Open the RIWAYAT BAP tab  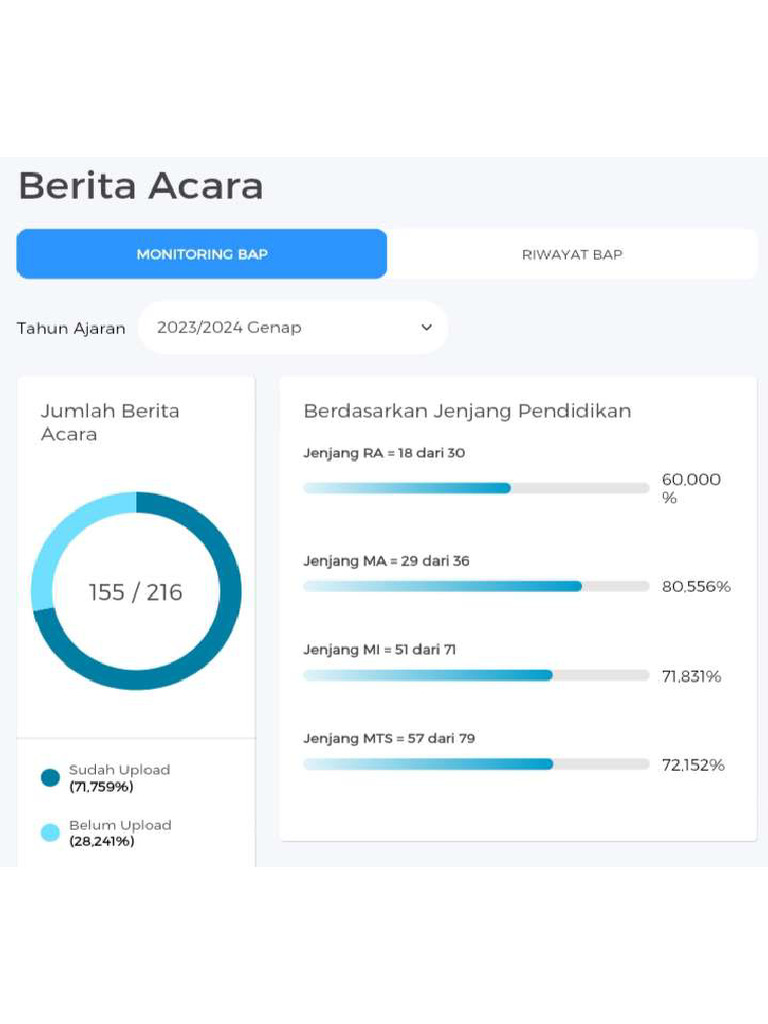(x=572, y=254)
